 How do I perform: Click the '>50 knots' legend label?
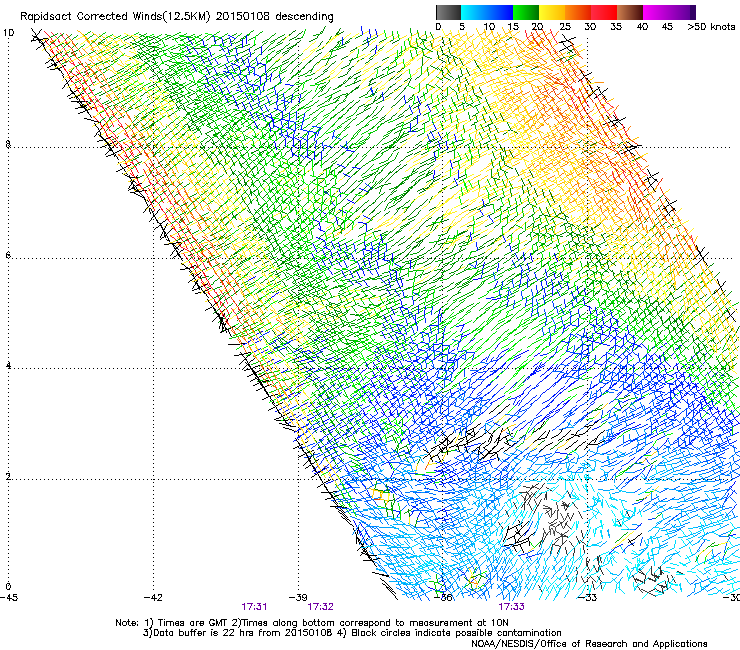coord(711,27)
